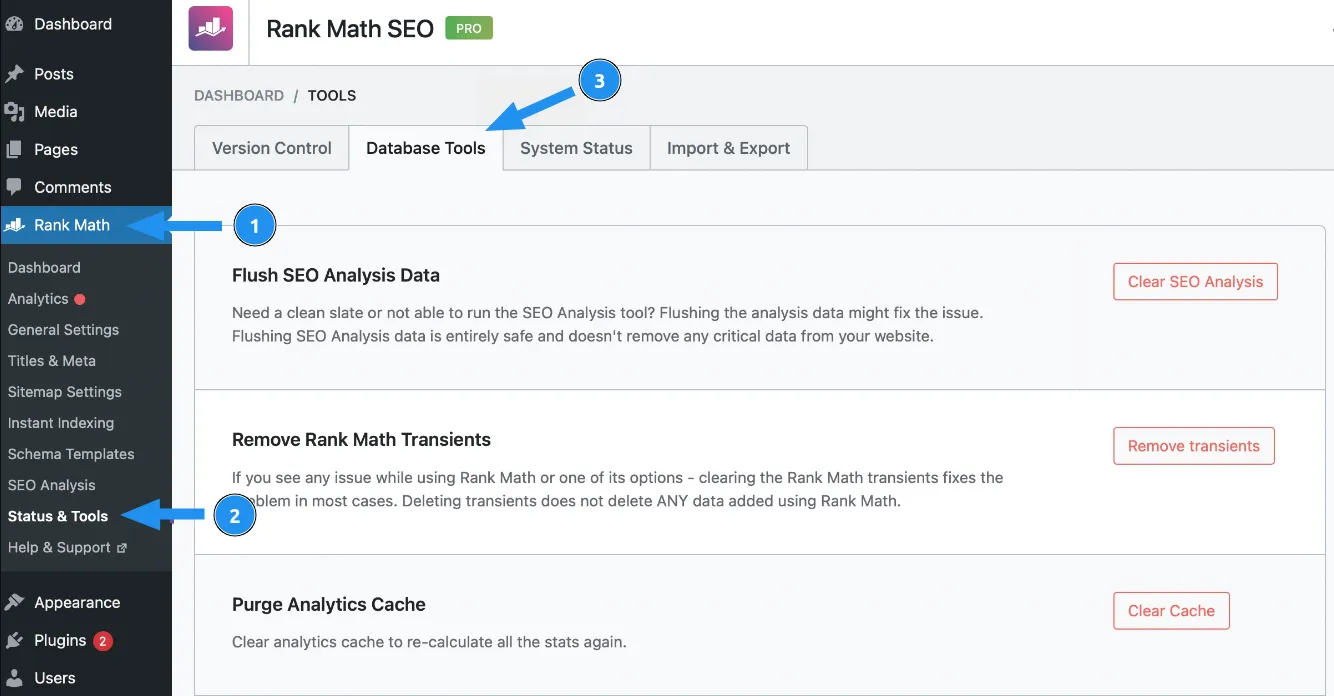Open the System Status tab
The height and width of the screenshot is (696, 1334).
576,148
